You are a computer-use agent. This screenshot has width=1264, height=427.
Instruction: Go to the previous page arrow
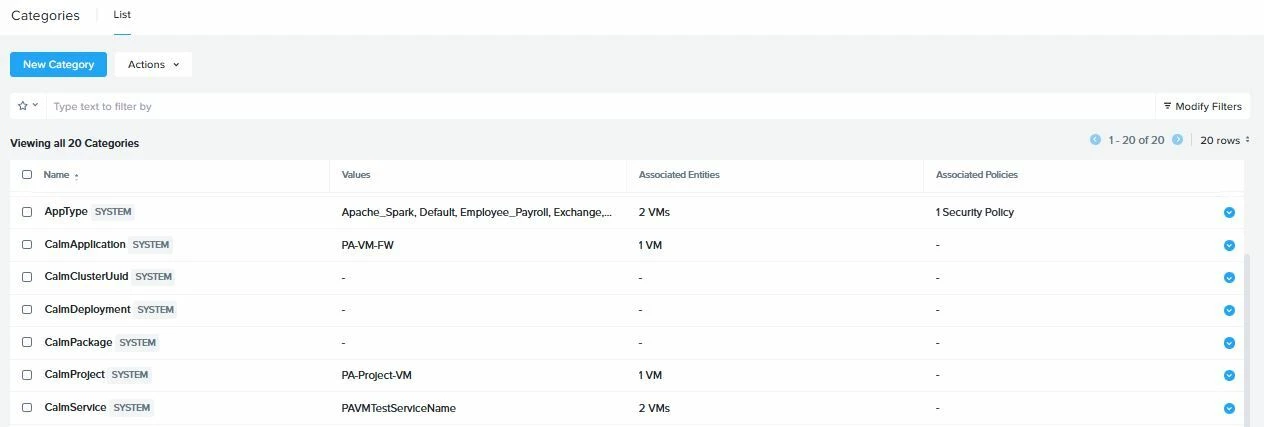pyautogui.click(x=1095, y=140)
